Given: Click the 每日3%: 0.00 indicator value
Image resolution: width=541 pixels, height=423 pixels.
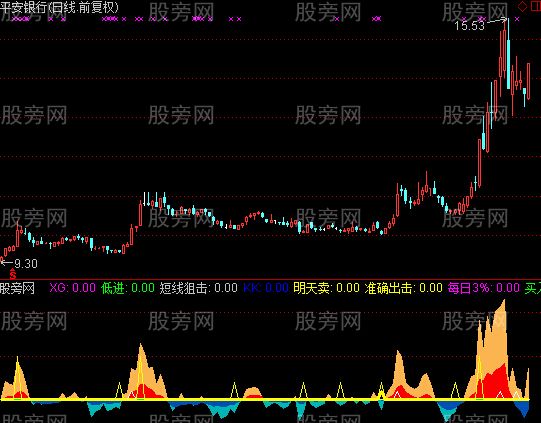Looking at the screenshot, I should coord(484,288).
